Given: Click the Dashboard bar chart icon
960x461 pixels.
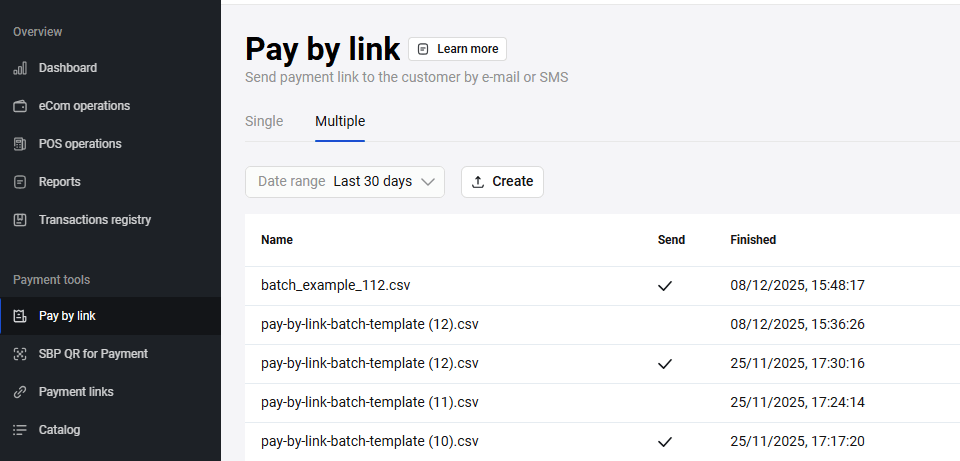Looking at the screenshot, I should coord(20,68).
